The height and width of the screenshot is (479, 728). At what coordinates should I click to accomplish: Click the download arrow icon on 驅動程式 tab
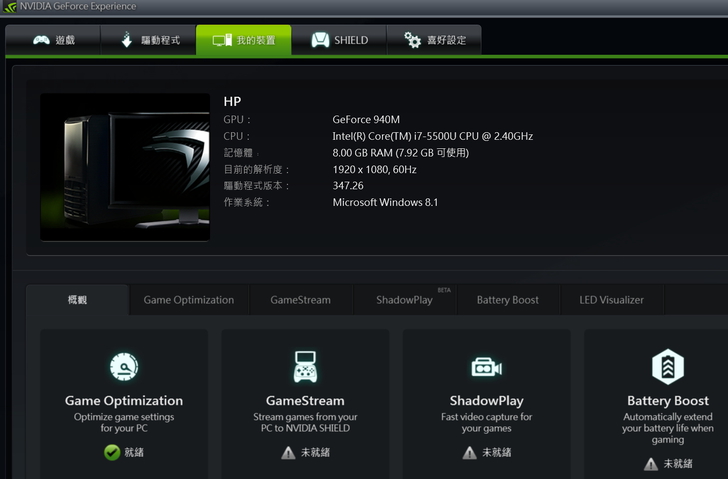127,40
